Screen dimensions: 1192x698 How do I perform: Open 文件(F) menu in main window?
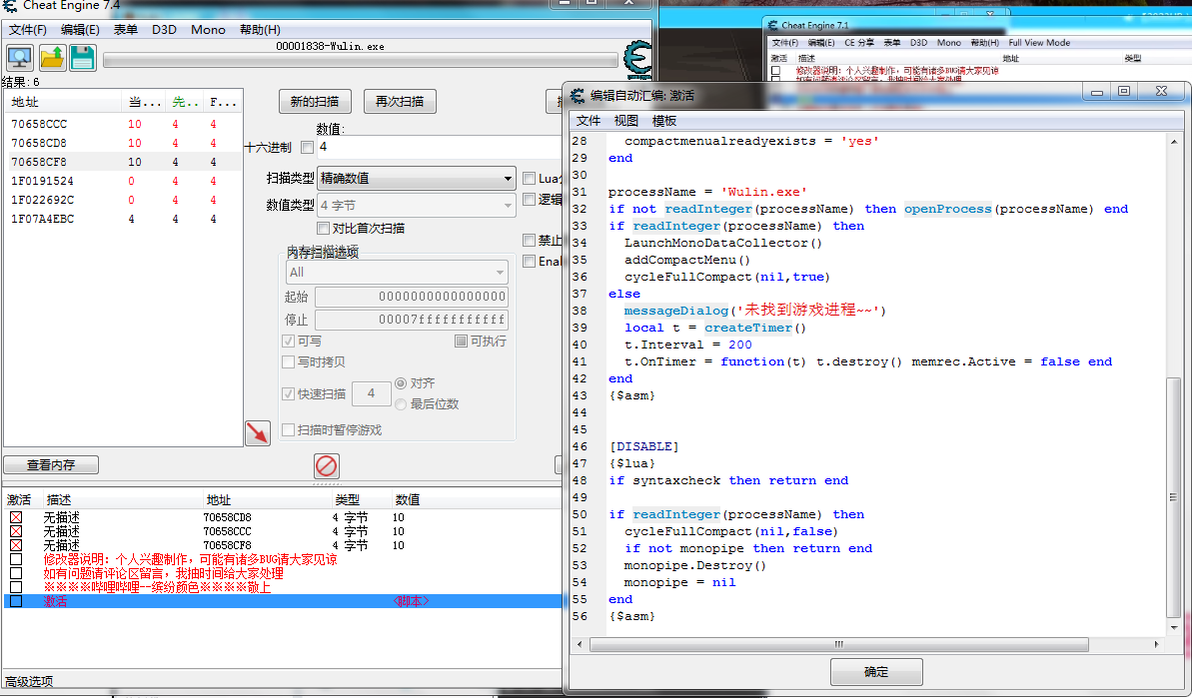(x=28, y=30)
